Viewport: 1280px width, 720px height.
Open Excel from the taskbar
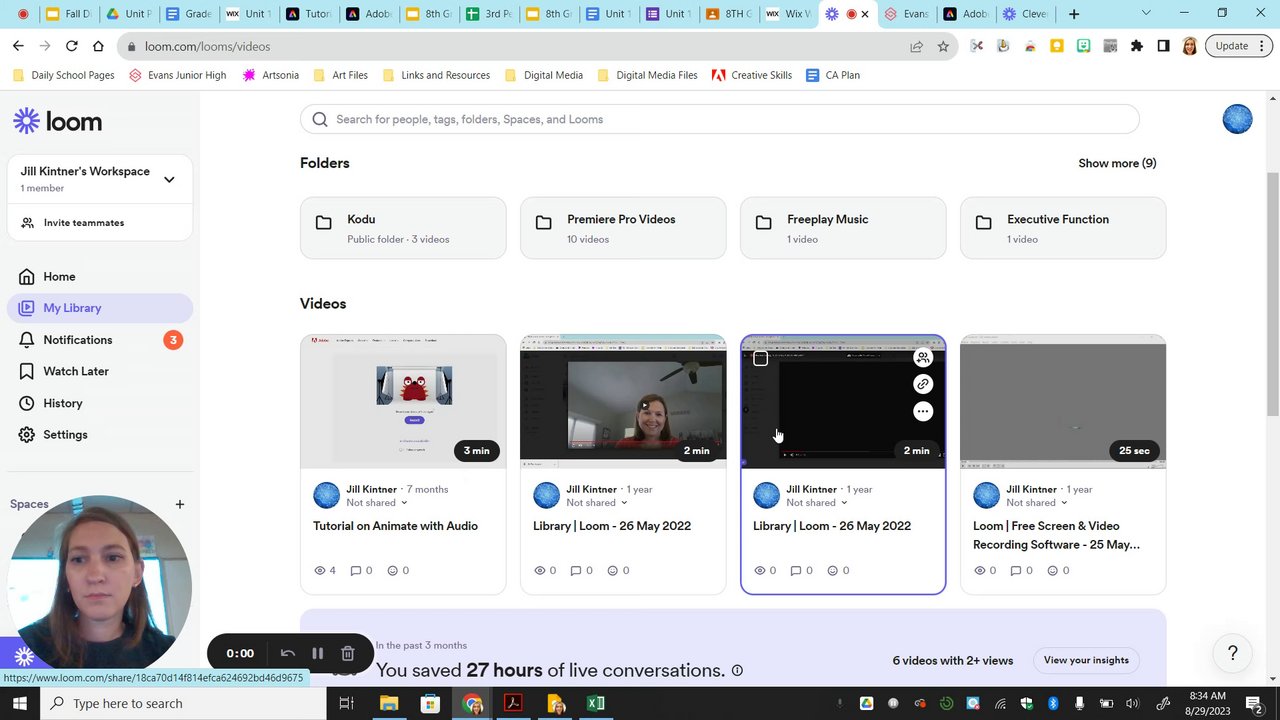click(596, 704)
